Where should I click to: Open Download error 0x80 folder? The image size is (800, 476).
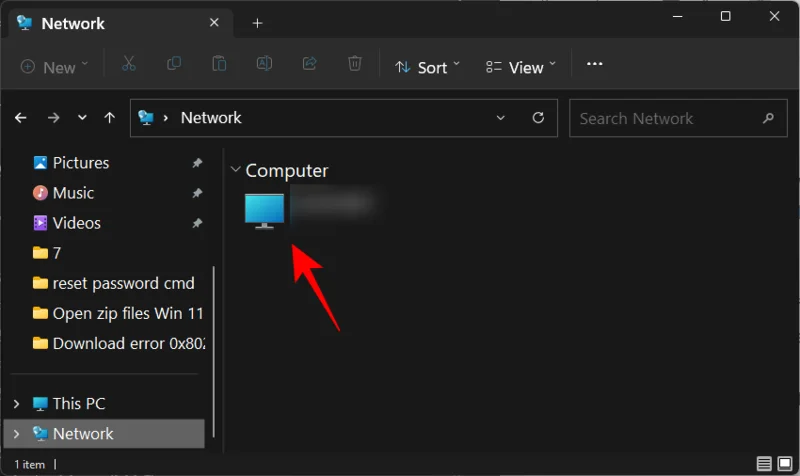click(118, 343)
